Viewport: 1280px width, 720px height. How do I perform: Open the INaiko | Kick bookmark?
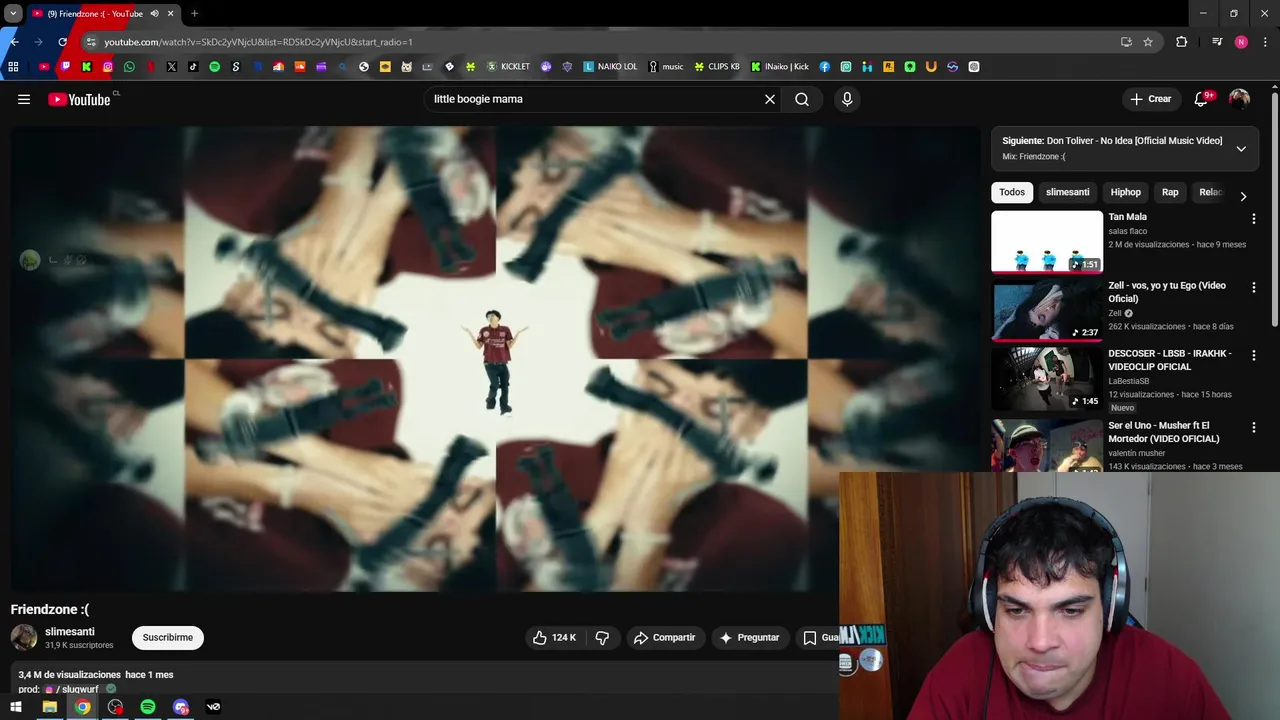[780, 67]
